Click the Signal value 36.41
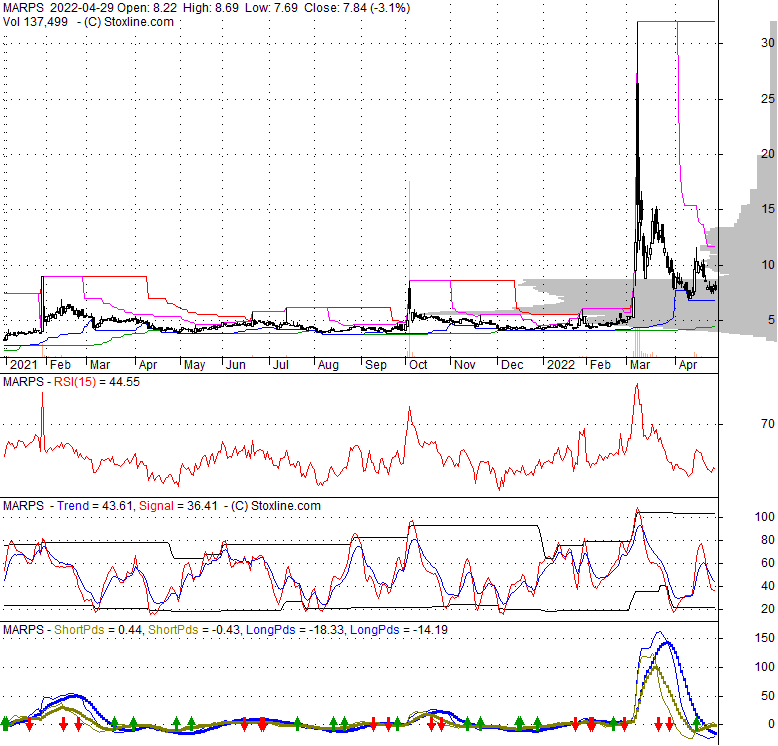Viewport: 778px width, 746px height. coord(202,506)
